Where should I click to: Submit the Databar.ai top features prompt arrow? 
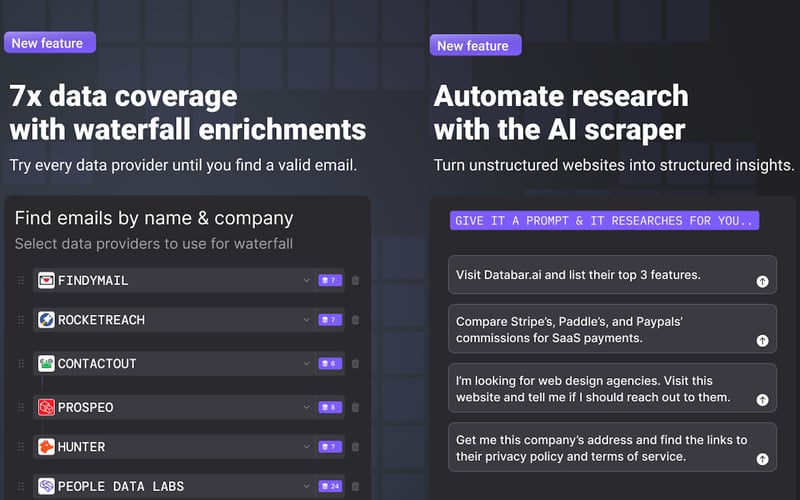(762, 282)
